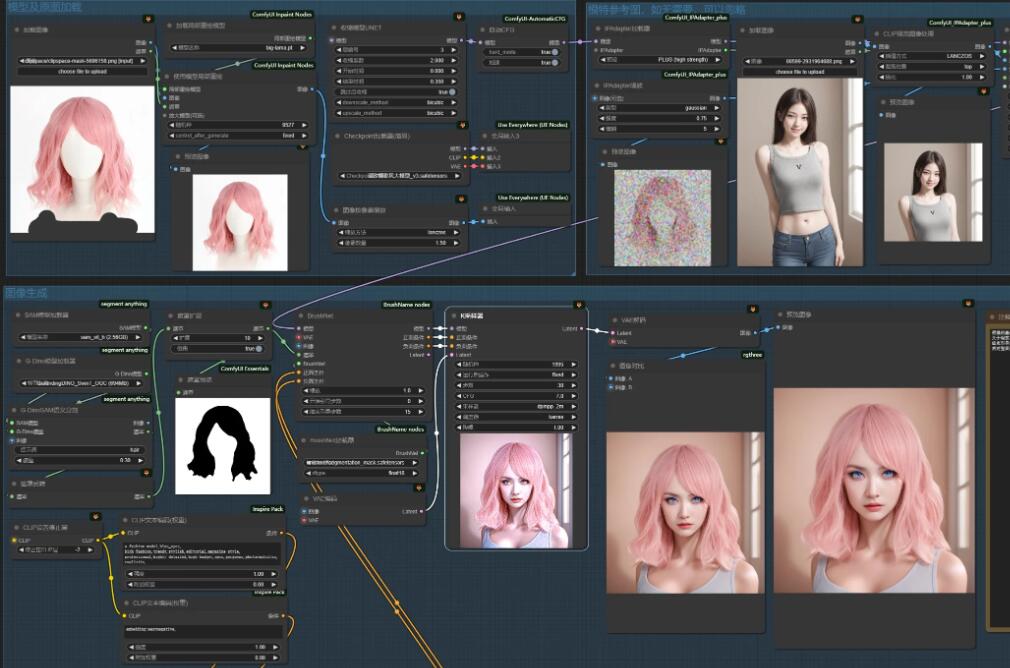Click the upper Use Everywhere (UE Nodes) badge
1010x668 pixels.
point(533,125)
